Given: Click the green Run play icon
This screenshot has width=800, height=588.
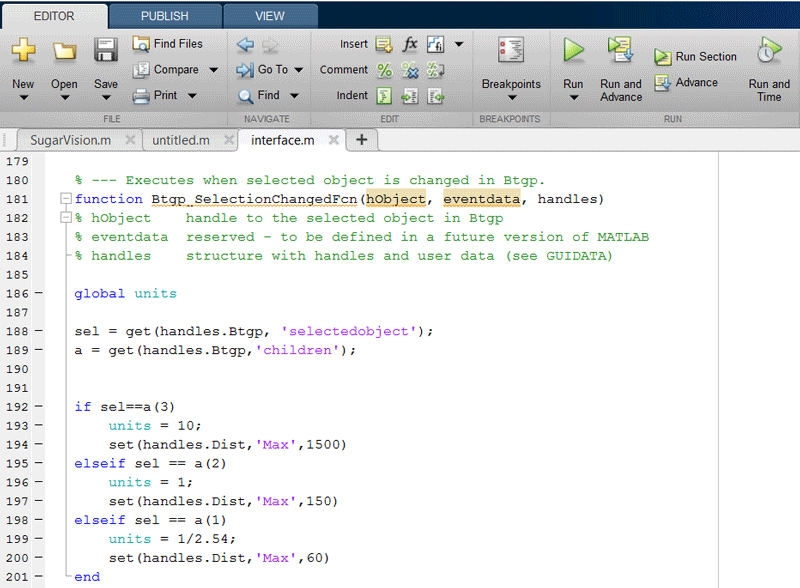Looking at the screenshot, I should pyautogui.click(x=573, y=50).
